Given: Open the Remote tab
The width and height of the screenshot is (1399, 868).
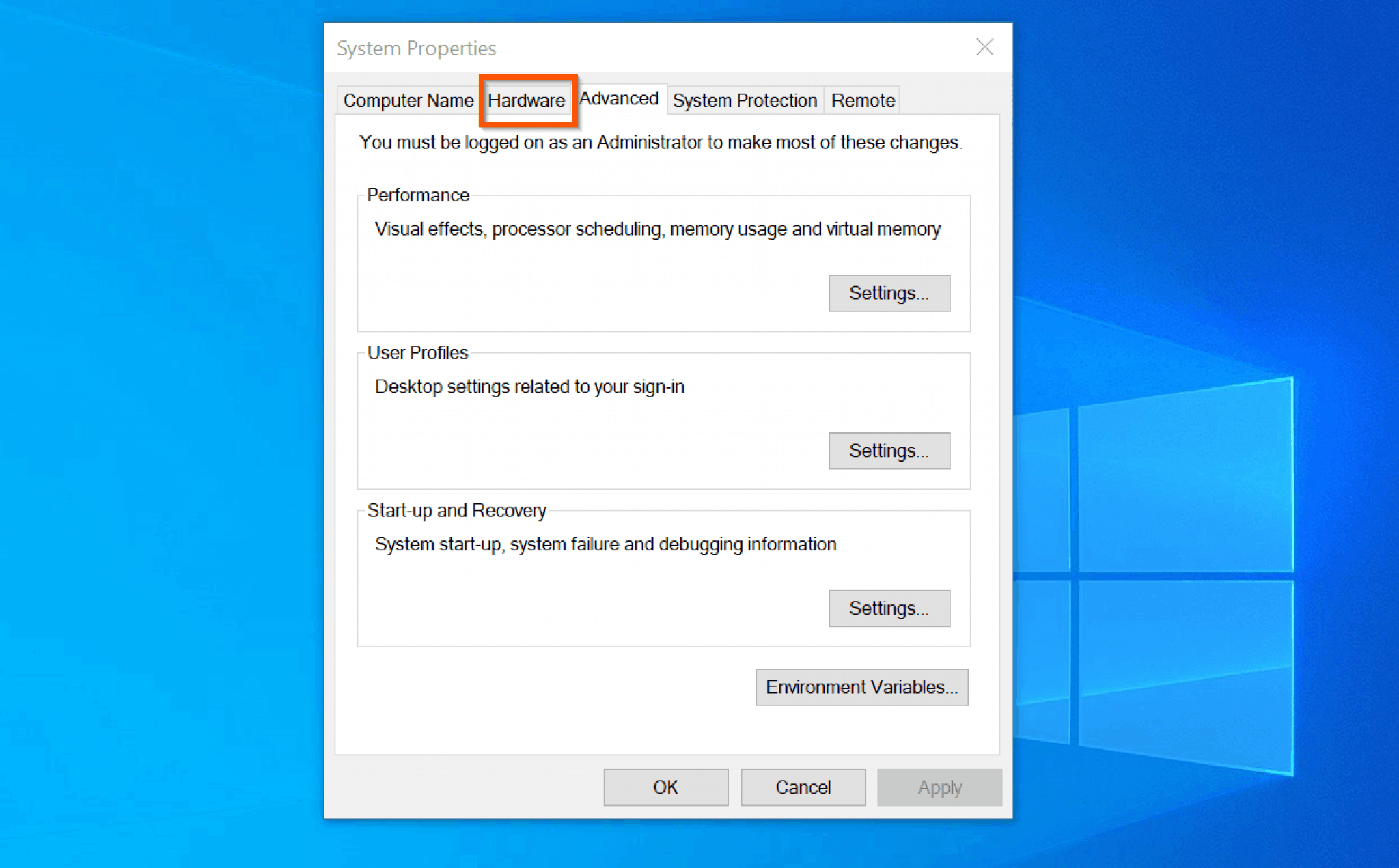Looking at the screenshot, I should coord(862,100).
